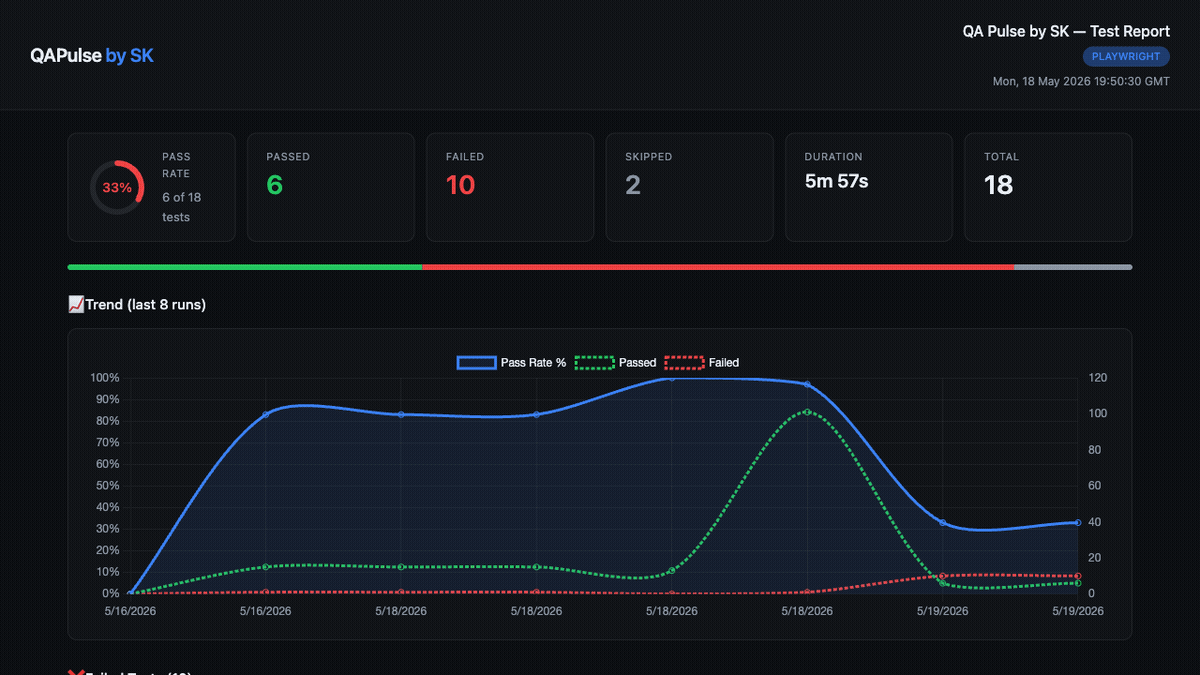Click the Trend (last 8 runs) heading
Image resolution: width=1200 pixels, height=675 pixels.
pyautogui.click(x=137, y=305)
